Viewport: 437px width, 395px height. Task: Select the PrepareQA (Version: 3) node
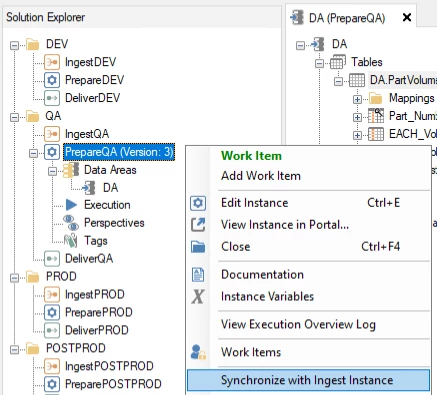(x=119, y=152)
